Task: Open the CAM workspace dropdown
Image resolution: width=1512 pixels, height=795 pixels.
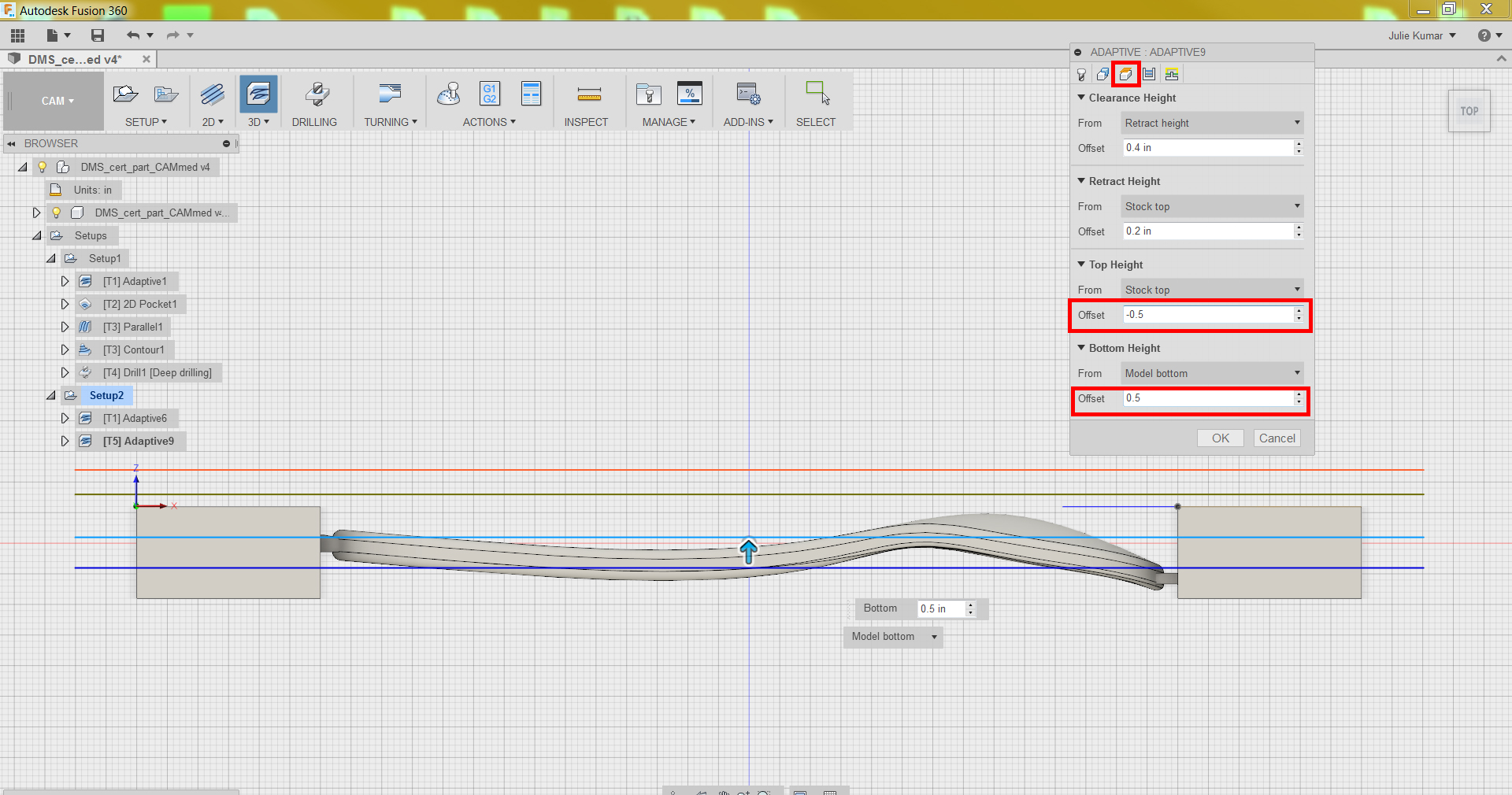Action: tap(57, 101)
